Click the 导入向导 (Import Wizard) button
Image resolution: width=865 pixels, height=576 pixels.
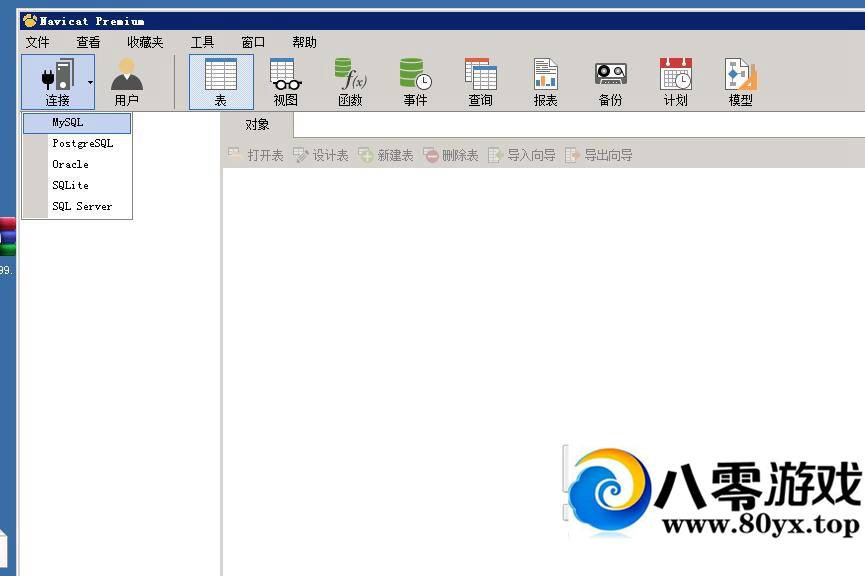pyautogui.click(x=522, y=155)
